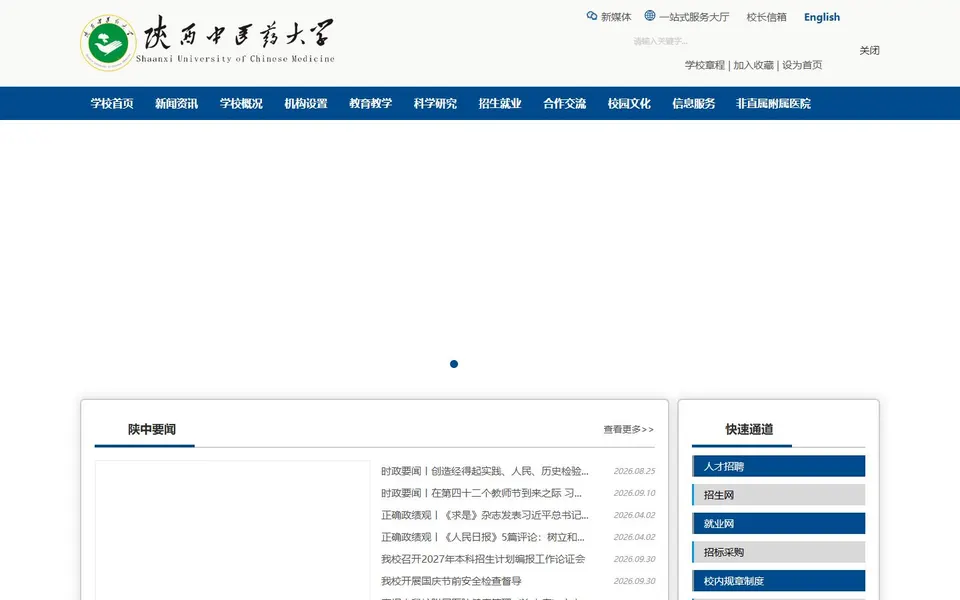Open the 合作交流 menu item
Screen dimensions: 960x600
[x=564, y=103]
